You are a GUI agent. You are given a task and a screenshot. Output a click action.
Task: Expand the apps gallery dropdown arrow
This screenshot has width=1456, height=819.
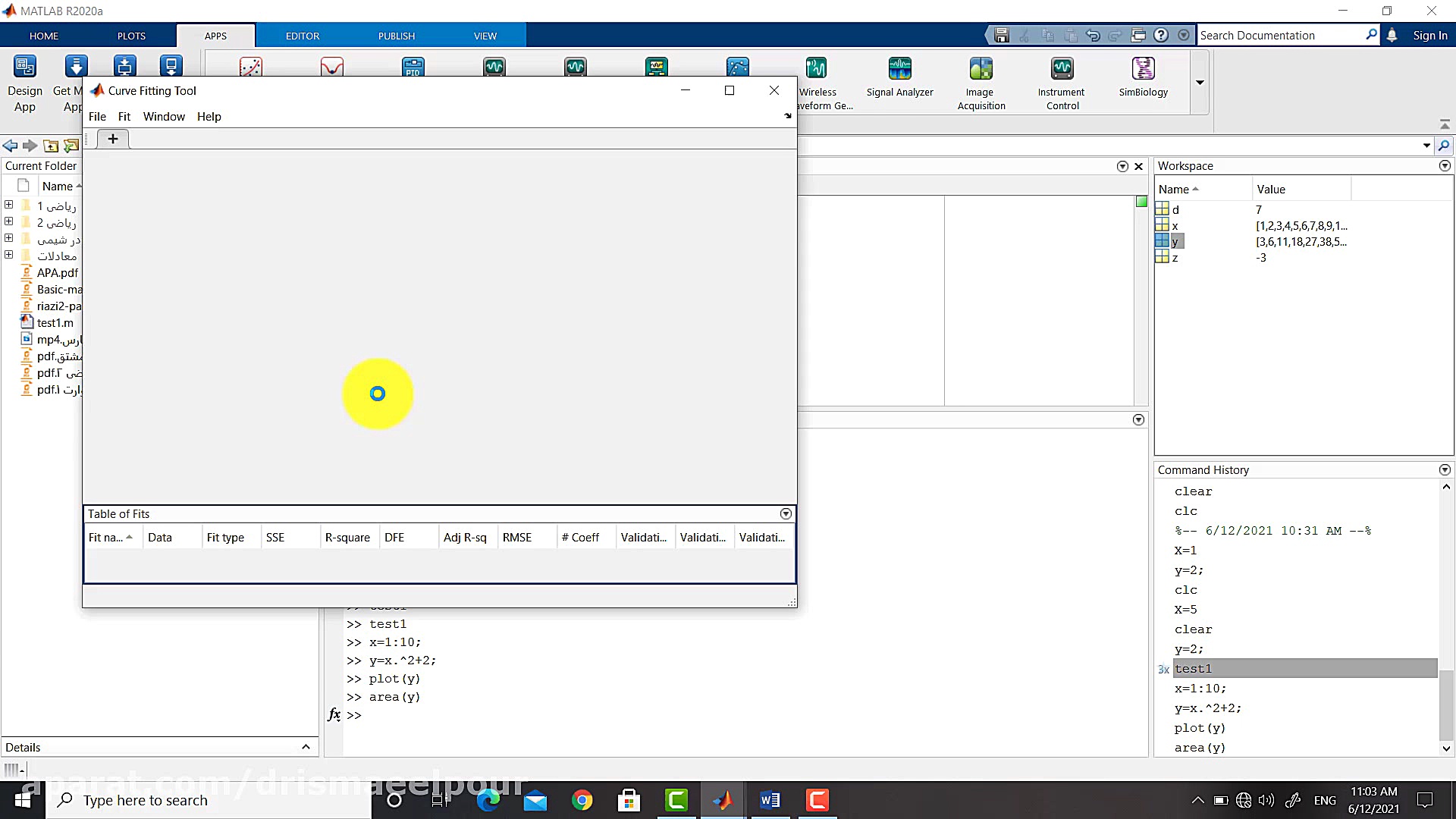pyautogui.click(x=1200, y=83)
